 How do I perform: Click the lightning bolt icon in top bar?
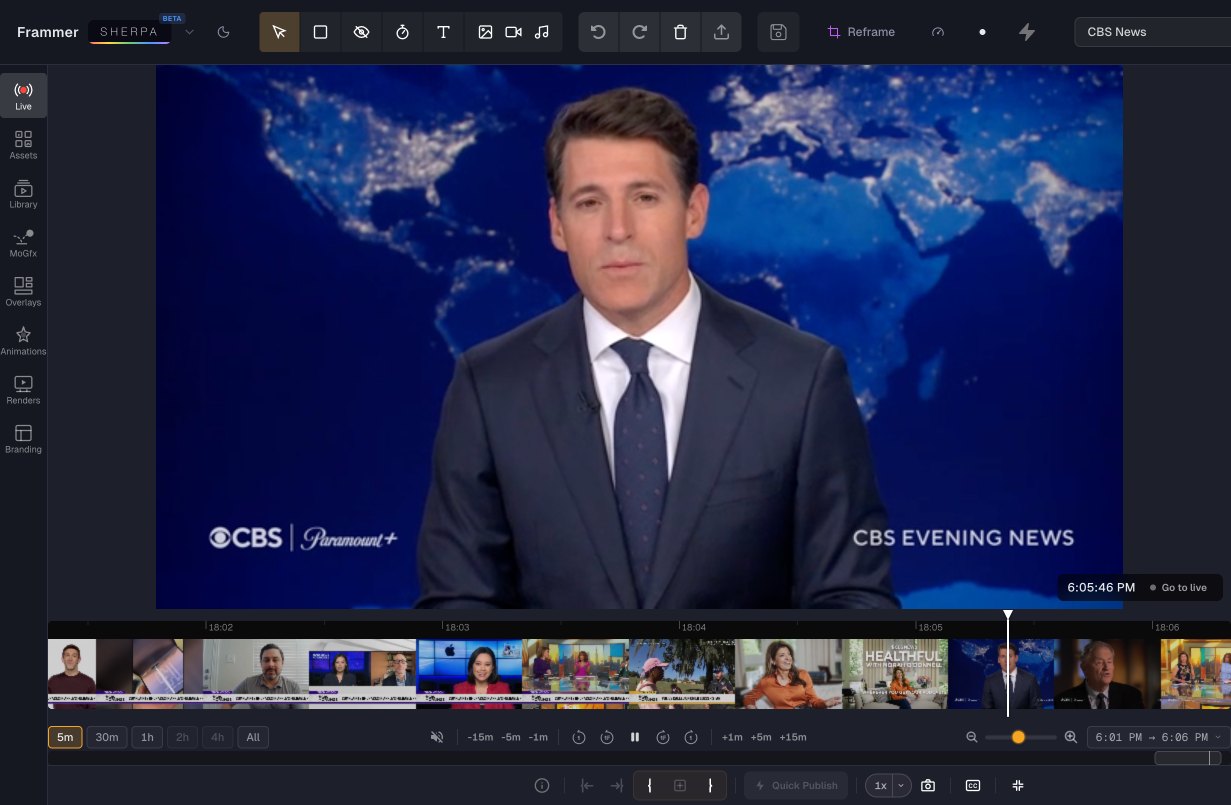(1026, 32)
